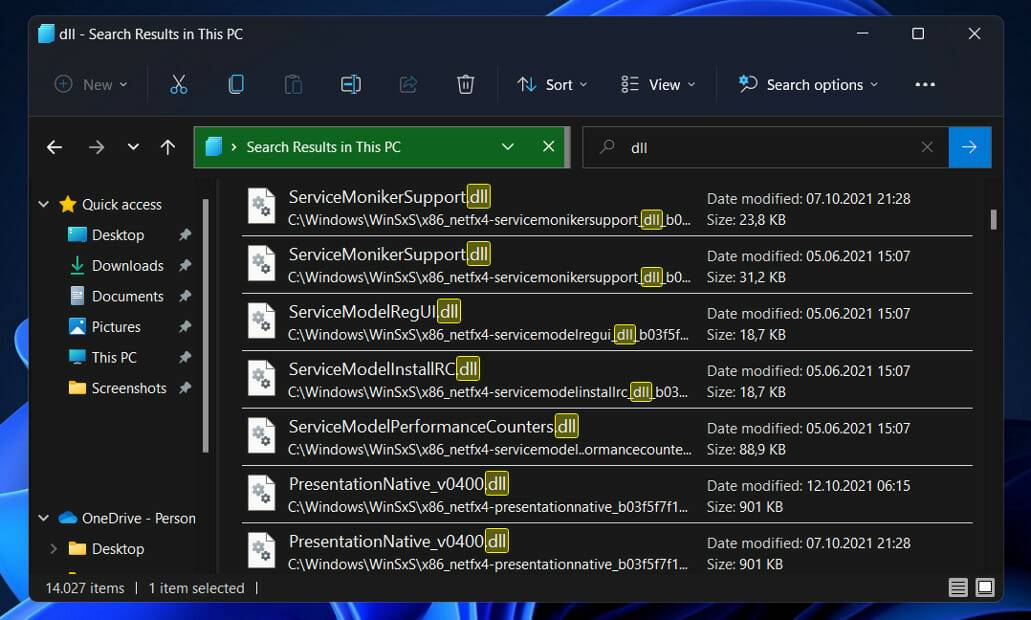Go up one folder level arrow
Screen dimensions: 1031x620
[x=168, y=147]
